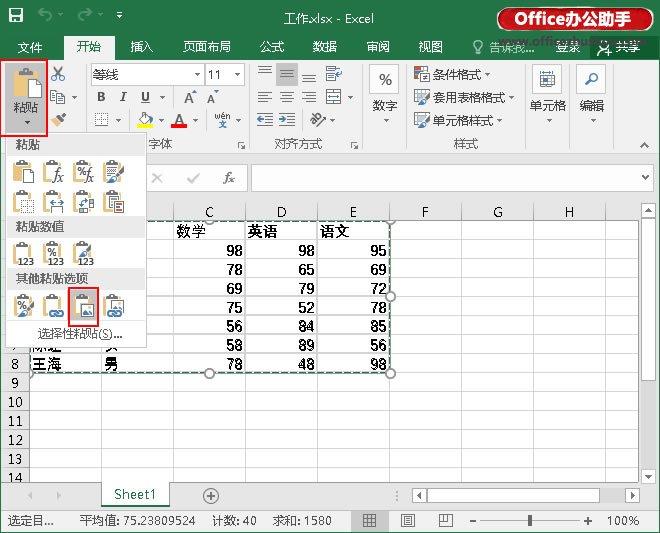
Task: Open 单元格样式 cell styles dropdown
Action: (x=458, y=121)
